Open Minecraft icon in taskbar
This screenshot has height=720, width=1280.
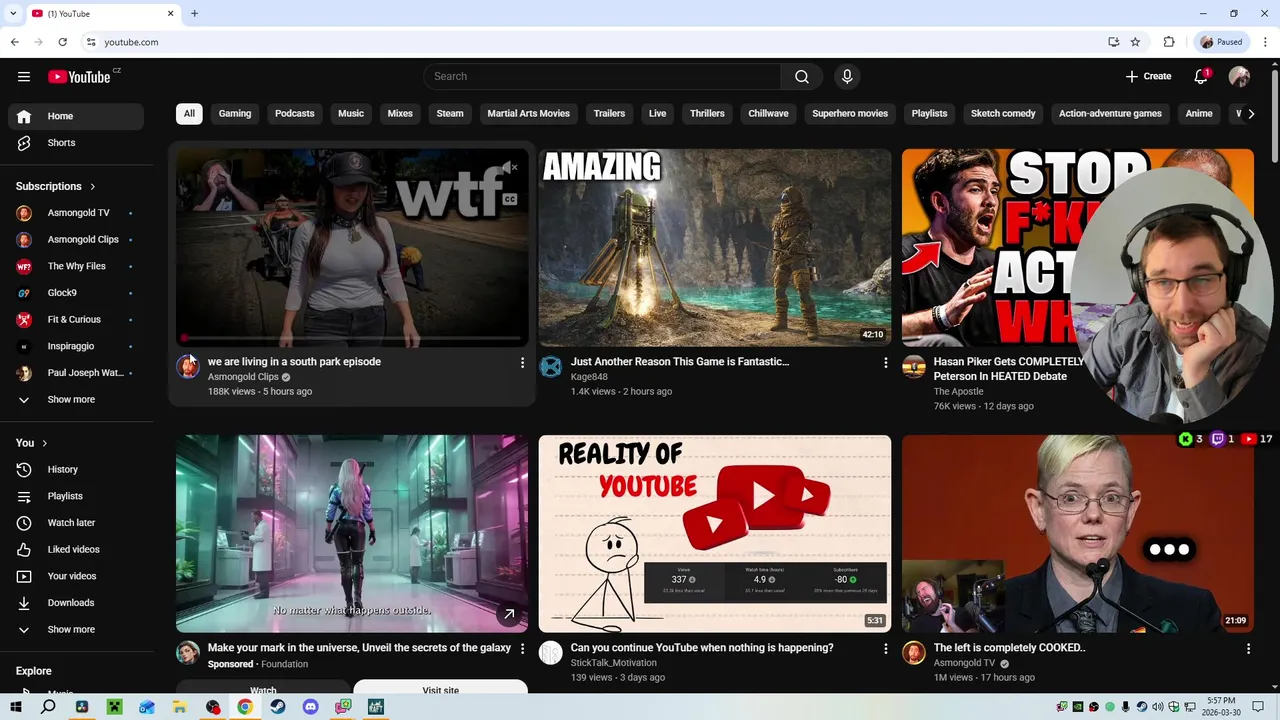click(x=114, y=707)
